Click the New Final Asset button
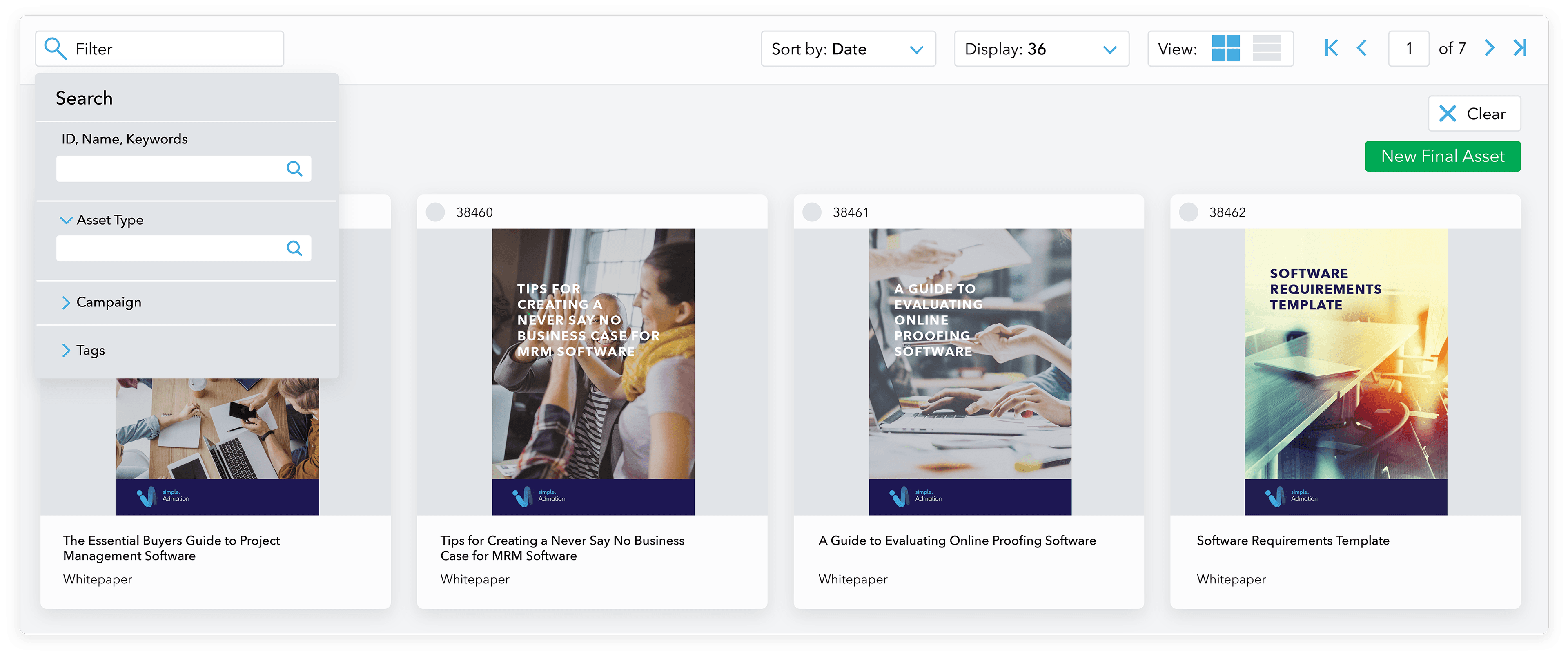1568x657 pixels. (1442, 156)
